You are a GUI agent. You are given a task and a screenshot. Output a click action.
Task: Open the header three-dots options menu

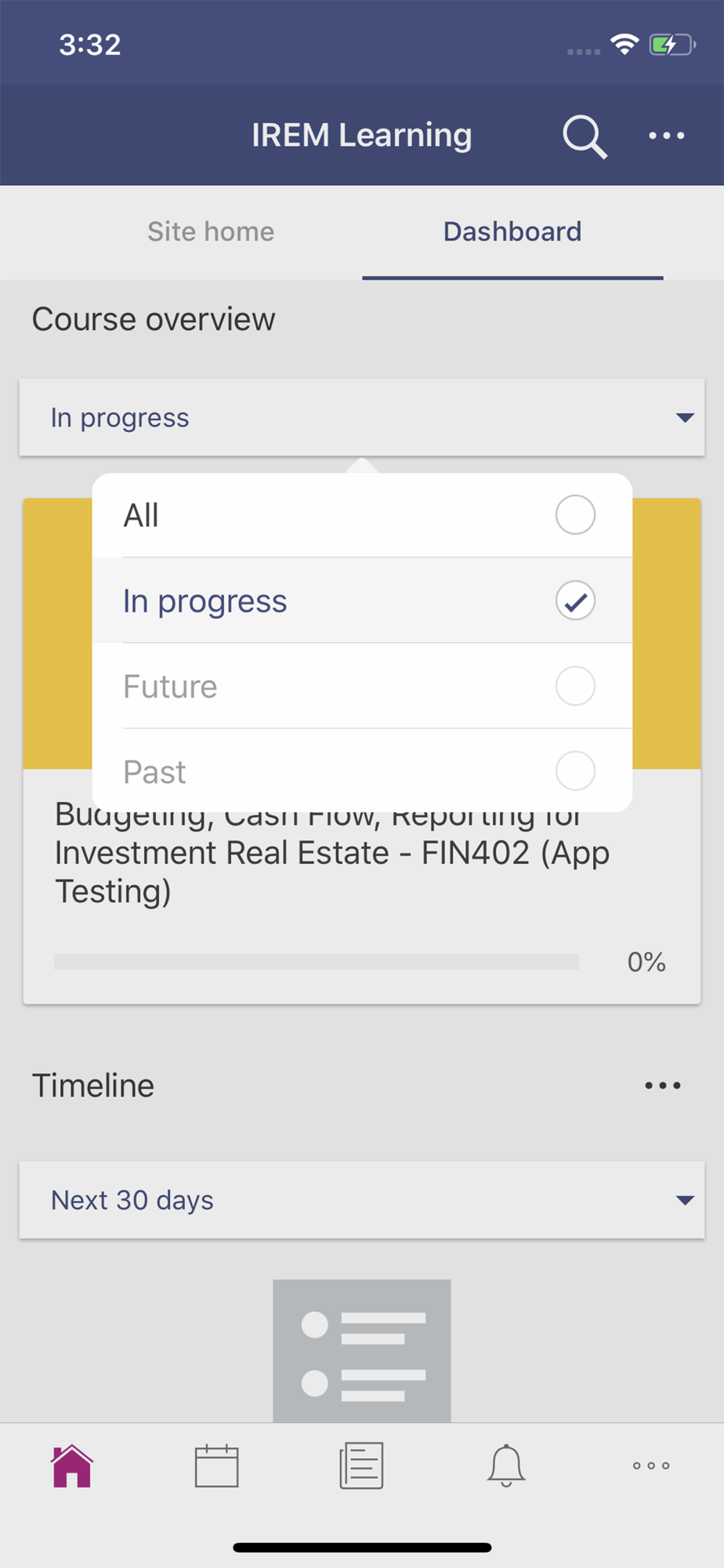pyautogui.click(x=667, y=136)
